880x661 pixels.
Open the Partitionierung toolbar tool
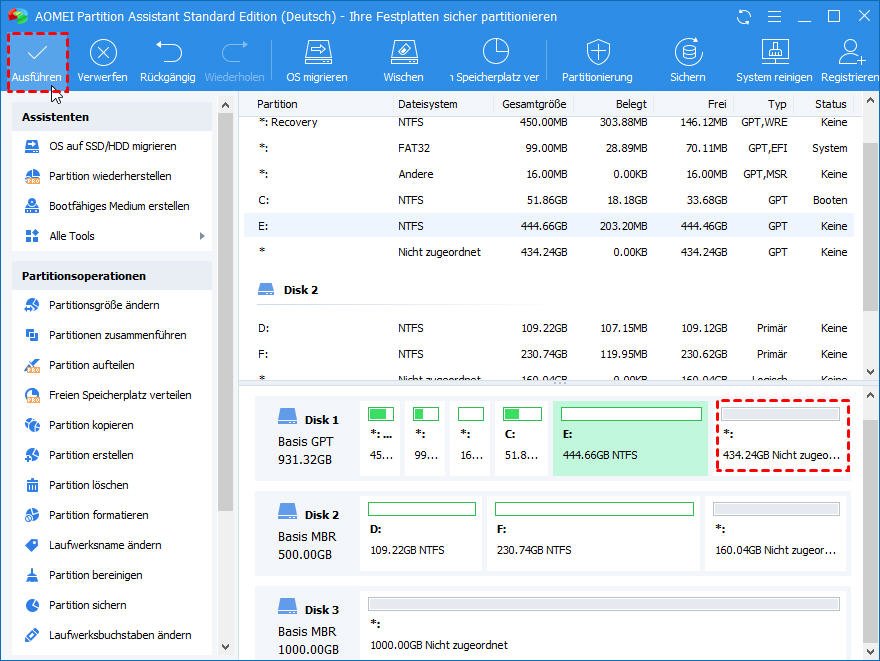pyautogui.click(x=597, y=54)
